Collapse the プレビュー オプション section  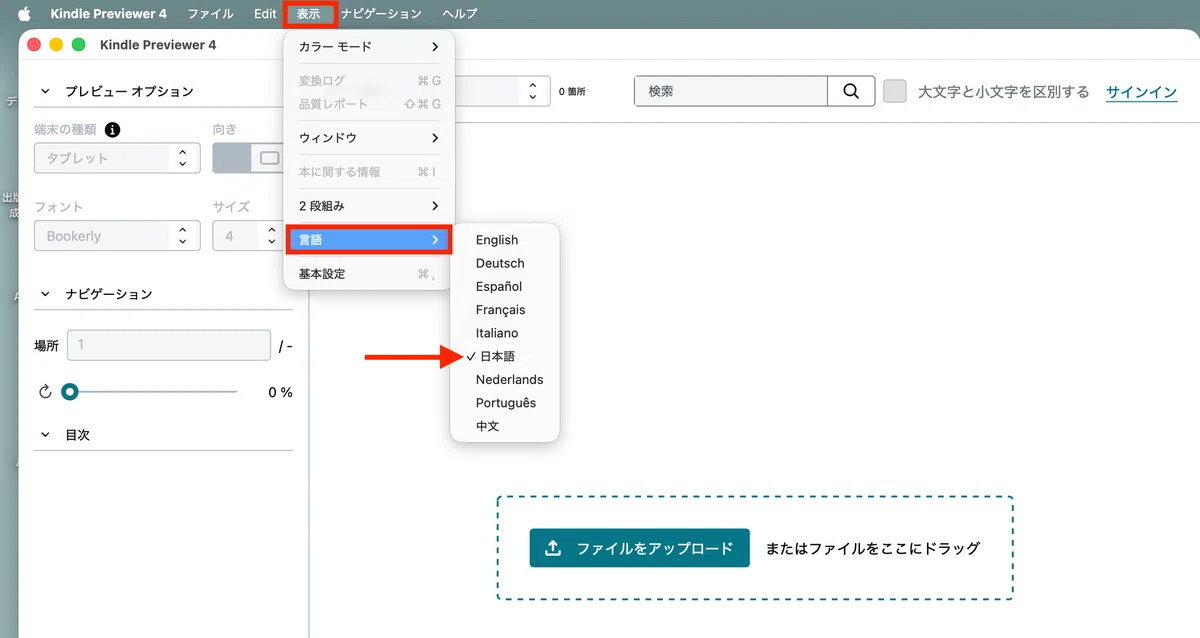pyautogui.click(x=44, y=91)
